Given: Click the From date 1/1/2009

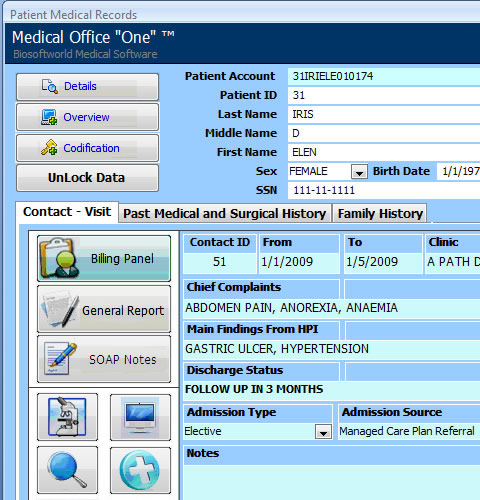Looking at the screenshot, I should 299,262.
